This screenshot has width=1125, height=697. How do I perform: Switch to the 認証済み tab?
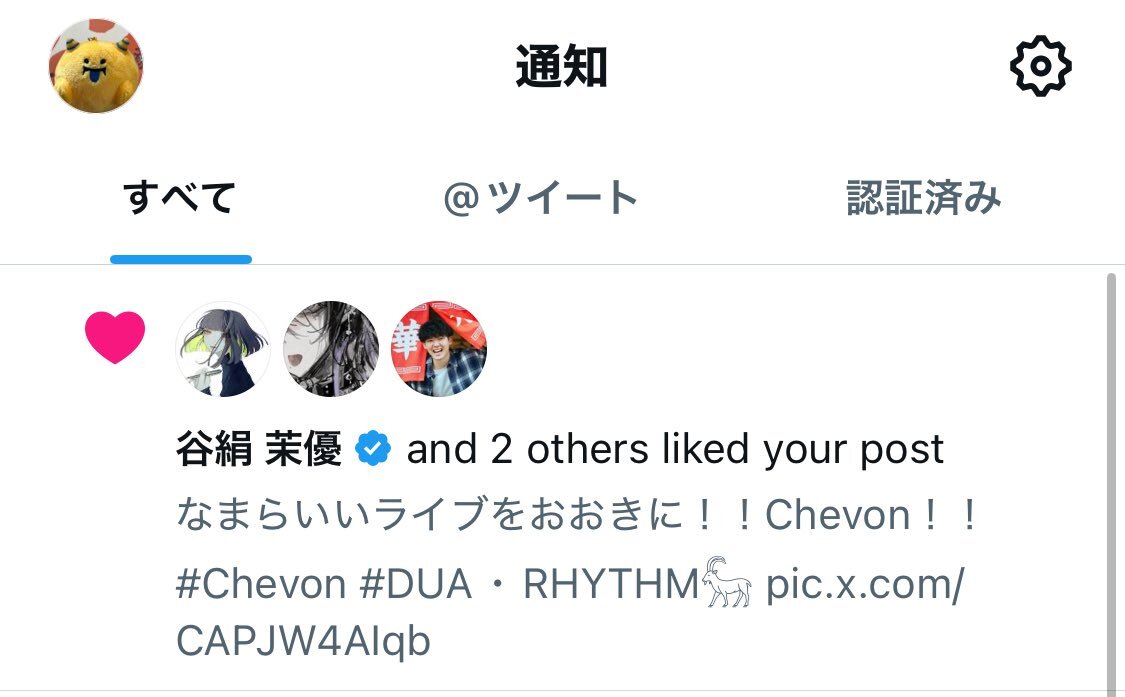(923, 197)
